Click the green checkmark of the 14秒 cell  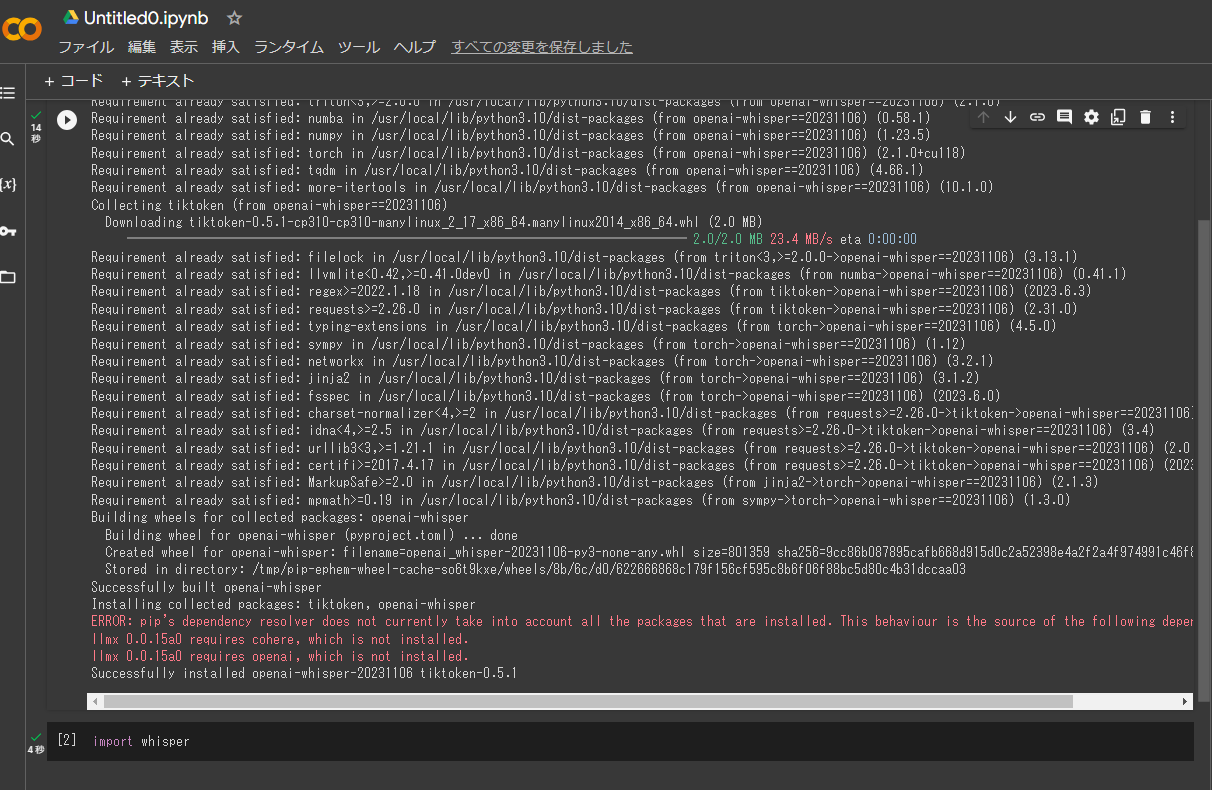point(36,116)
